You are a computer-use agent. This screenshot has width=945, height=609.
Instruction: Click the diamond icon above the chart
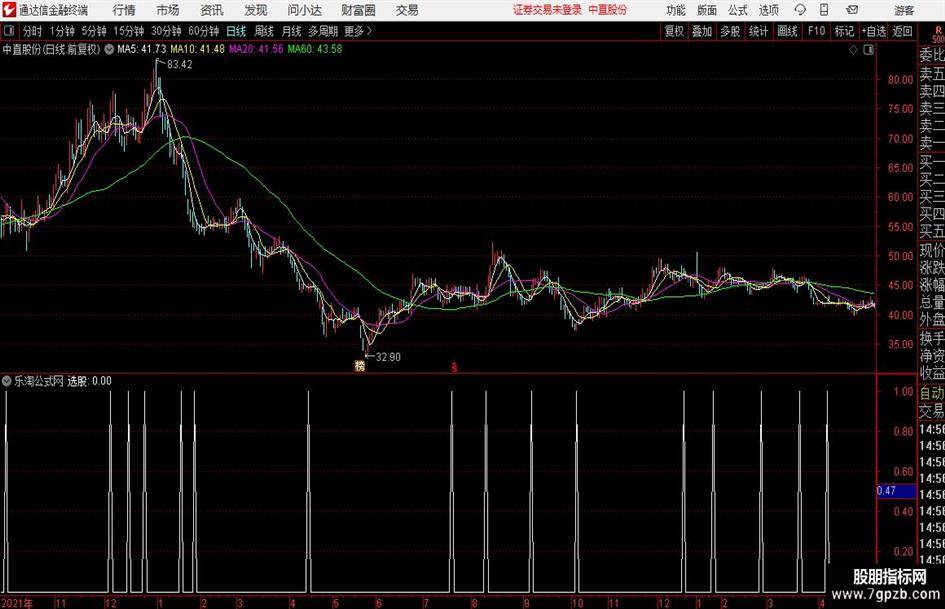853,49
